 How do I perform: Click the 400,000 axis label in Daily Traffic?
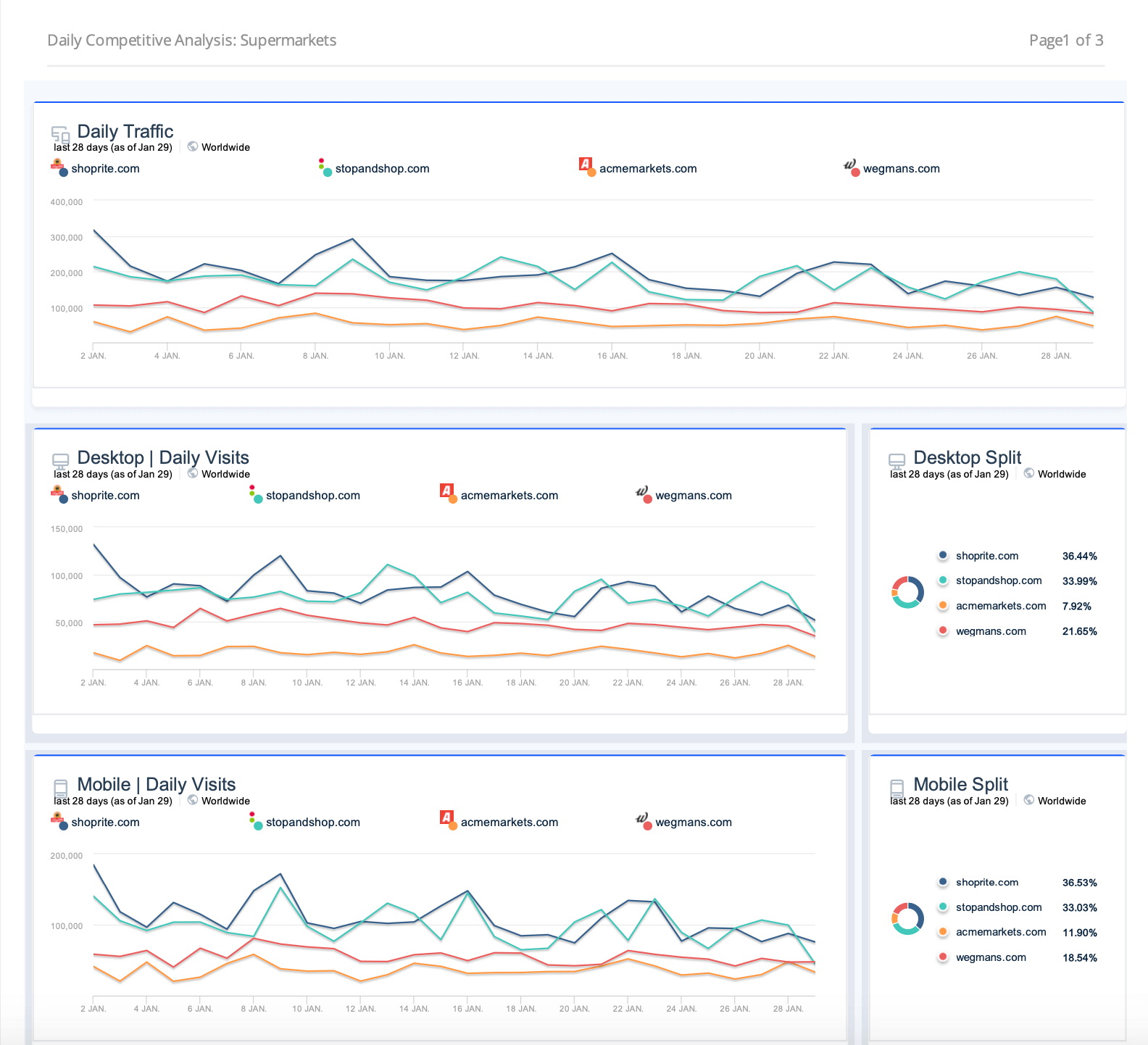(x=67, y=202)
